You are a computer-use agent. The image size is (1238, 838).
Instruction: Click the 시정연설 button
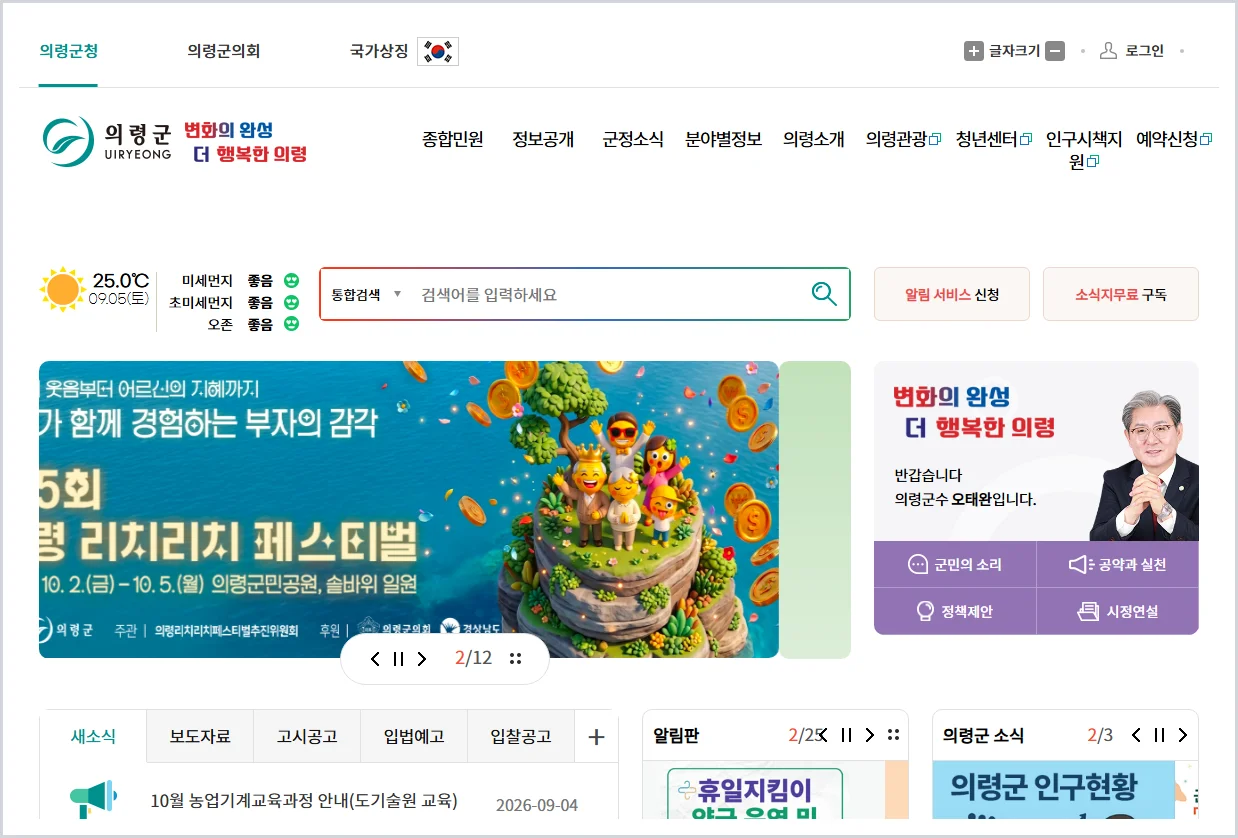tap(1118, 611)
